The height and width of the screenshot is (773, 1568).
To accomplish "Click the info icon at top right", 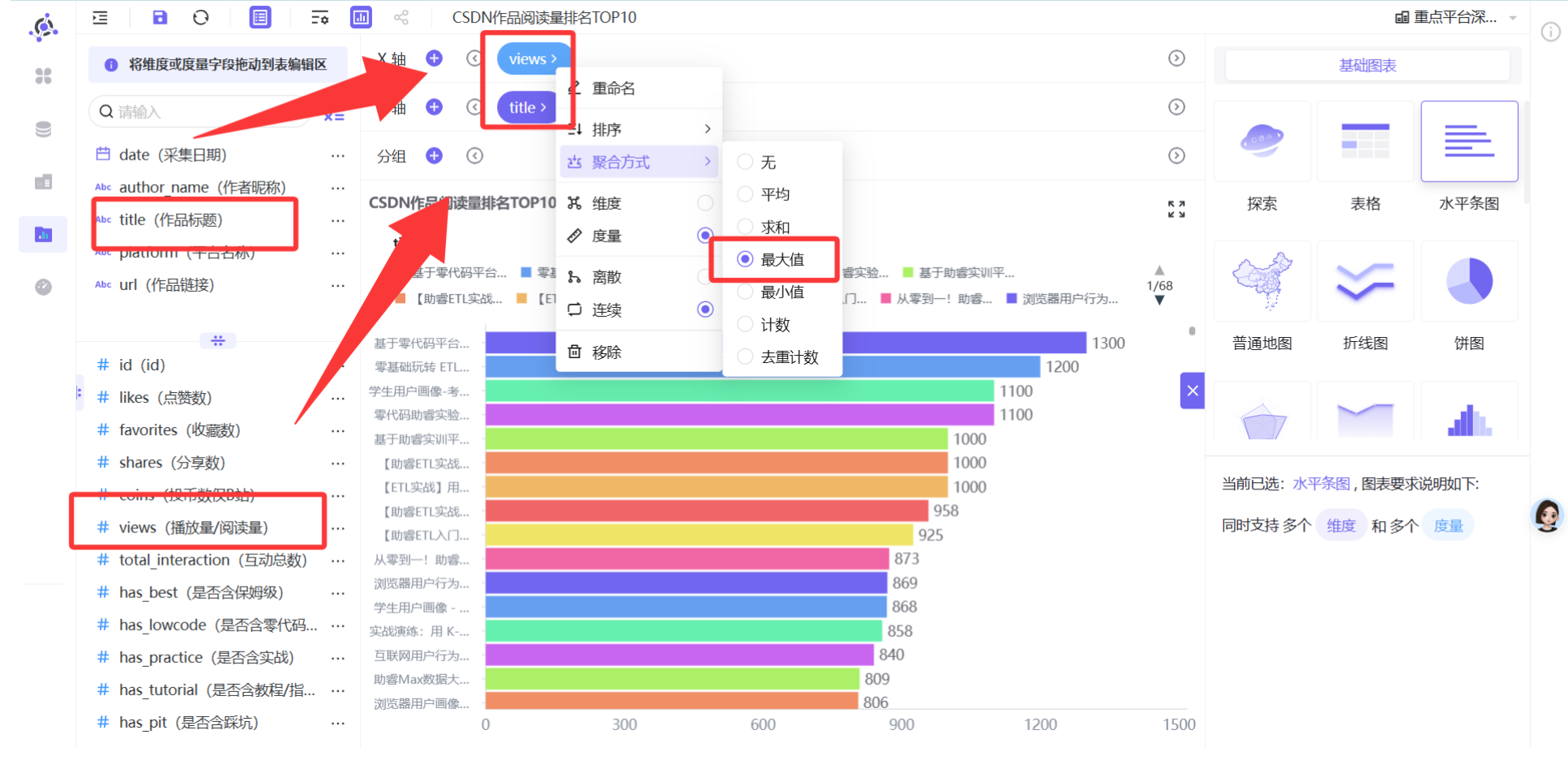I will (x=1550, y=32).
